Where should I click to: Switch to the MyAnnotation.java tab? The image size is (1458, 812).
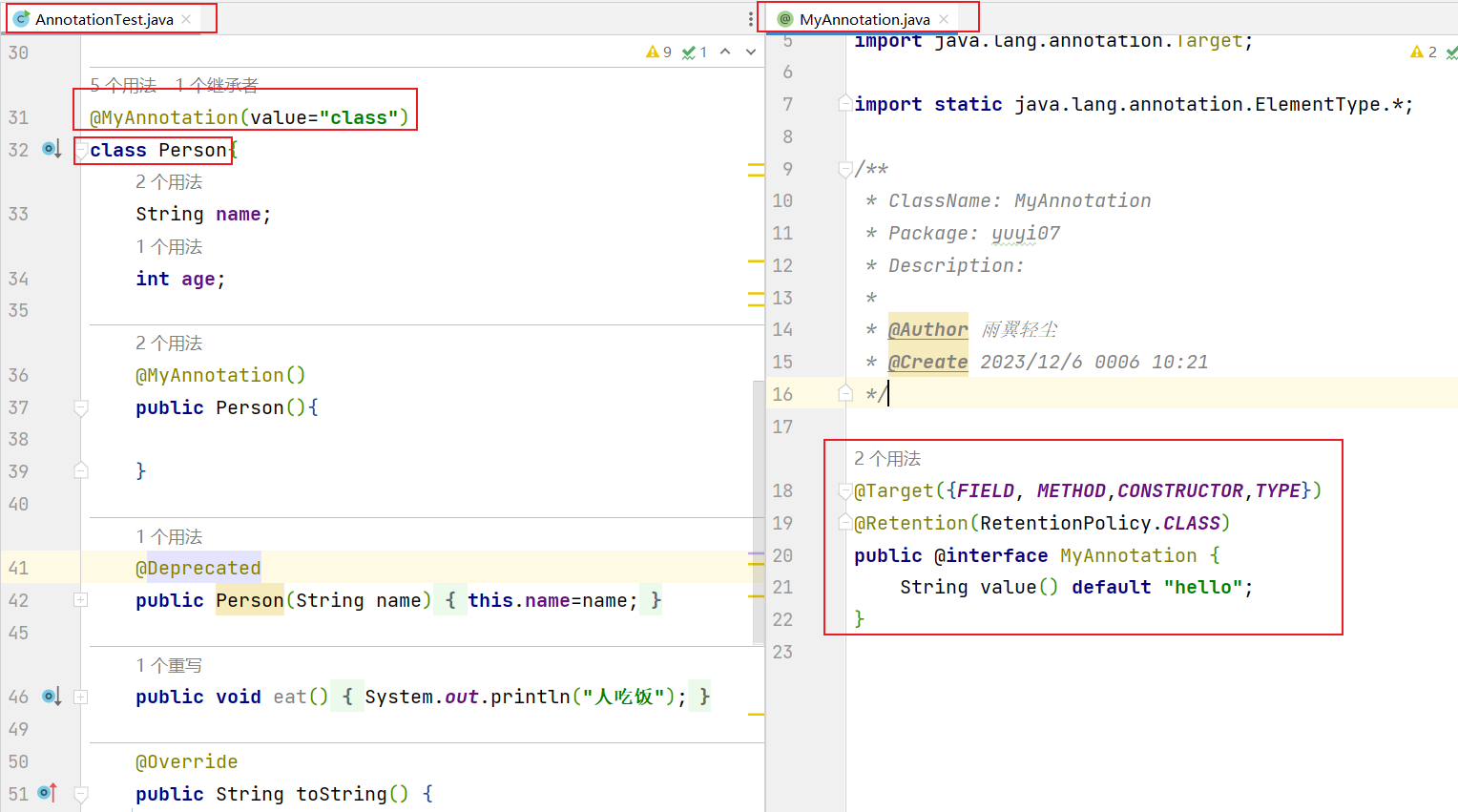(x=864, y=19)
